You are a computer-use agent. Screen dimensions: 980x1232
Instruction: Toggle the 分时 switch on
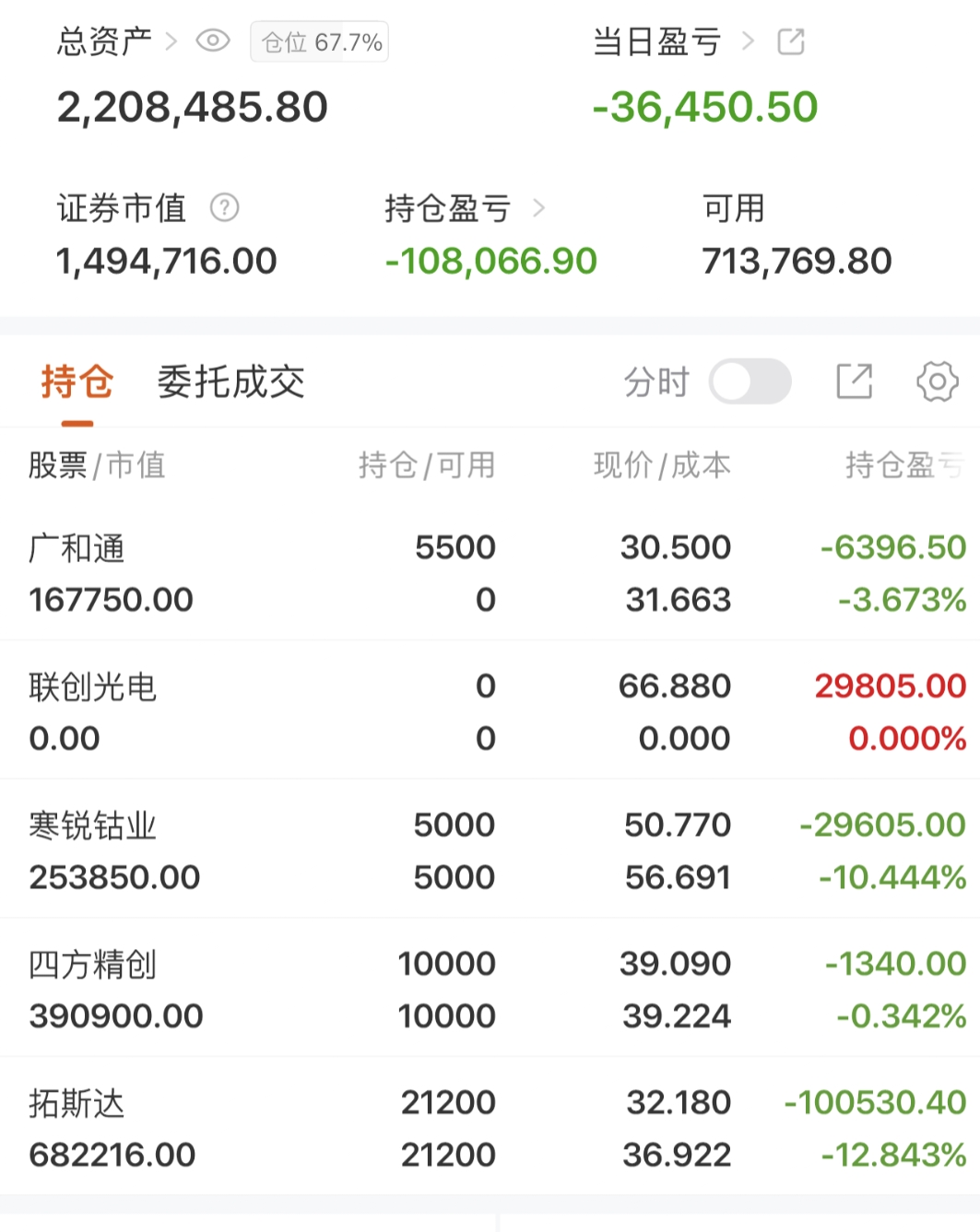click(750, 381)
